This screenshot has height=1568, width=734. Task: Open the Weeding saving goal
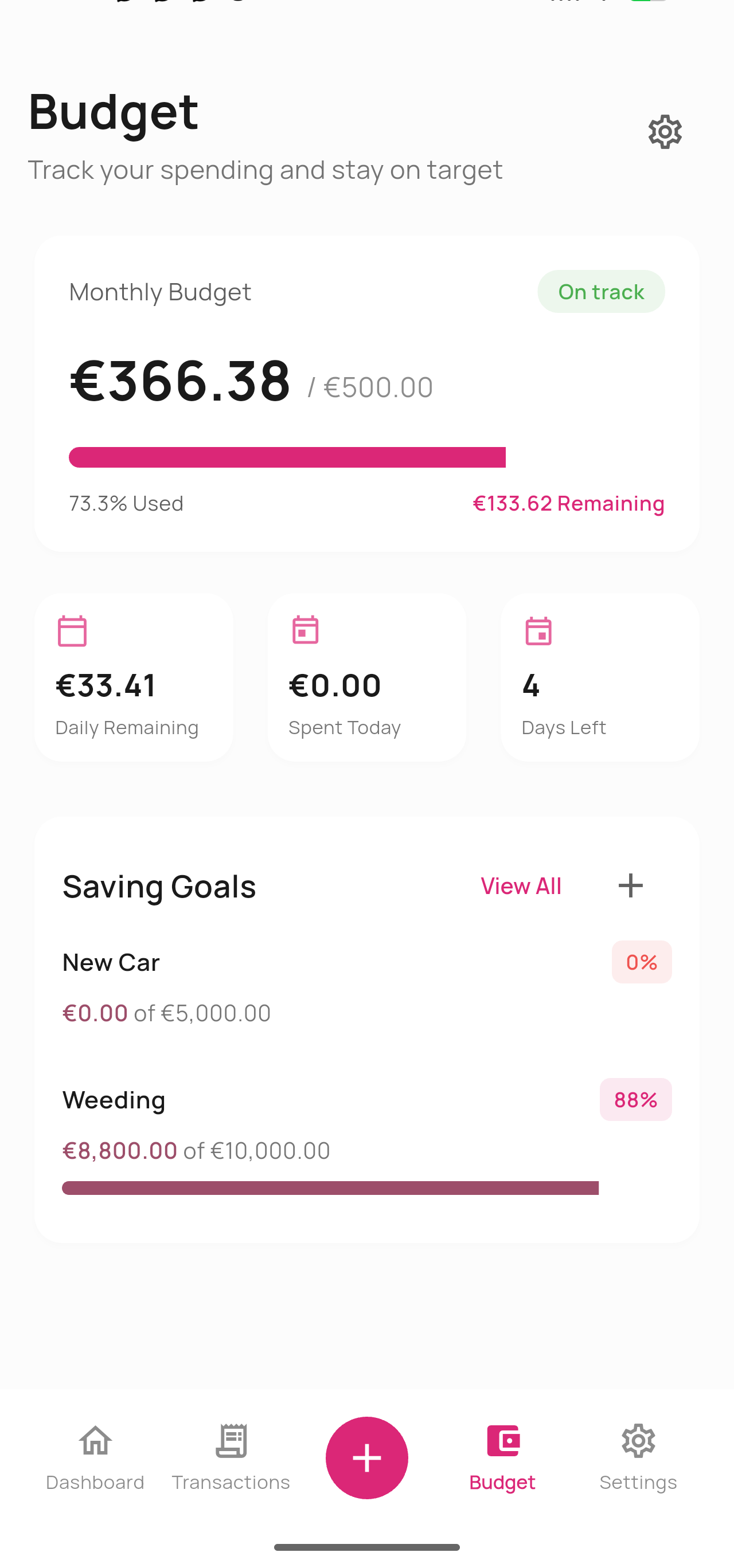pos(114,1100)
